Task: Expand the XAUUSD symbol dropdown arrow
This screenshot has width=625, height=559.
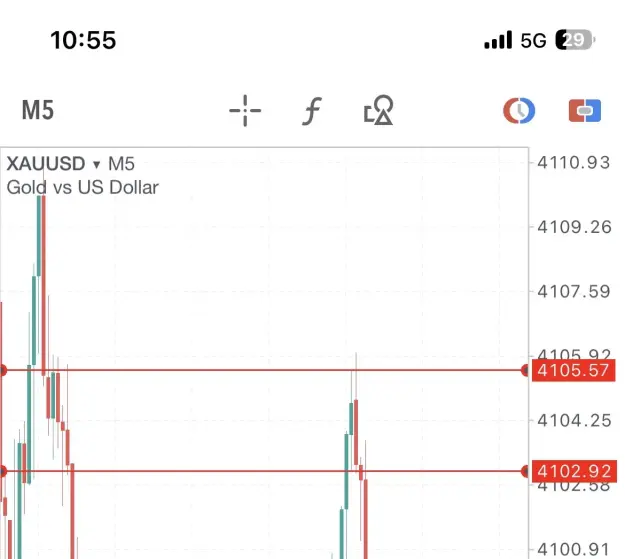Action: 96,164
